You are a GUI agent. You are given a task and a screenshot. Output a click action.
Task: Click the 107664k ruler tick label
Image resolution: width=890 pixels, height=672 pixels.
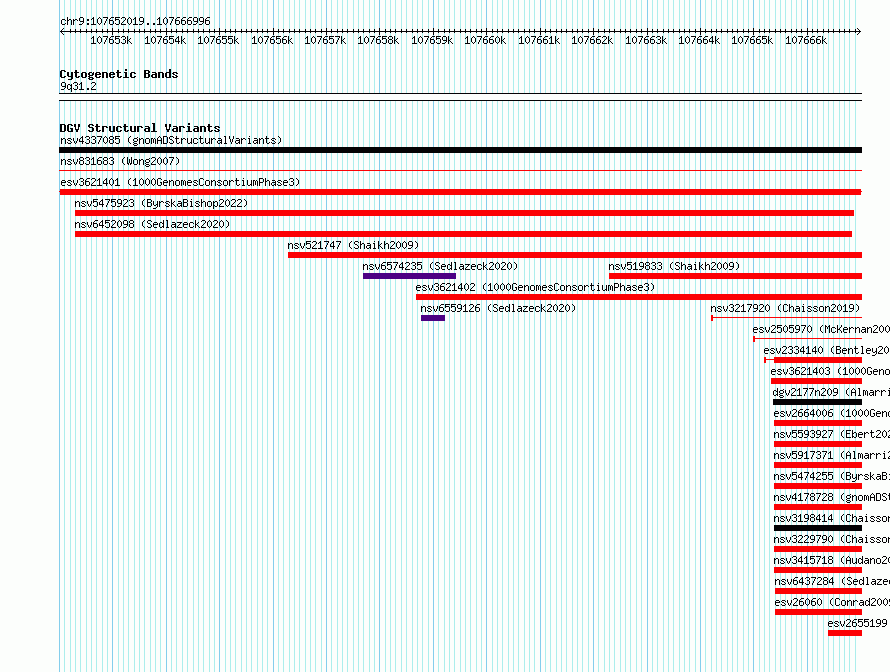[699, 40]
